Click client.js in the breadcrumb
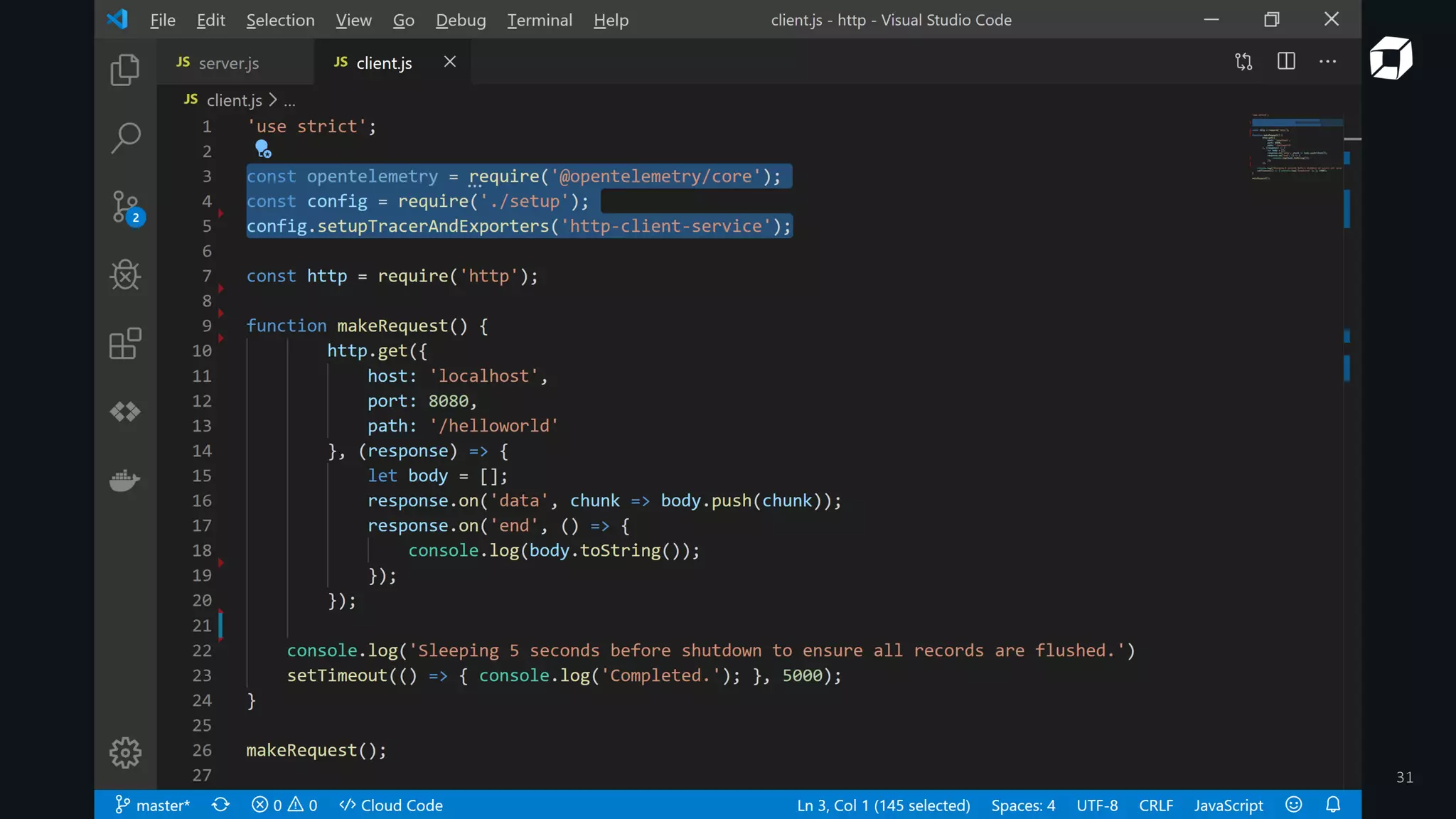The image size is (1456, 819). (234, 100)
